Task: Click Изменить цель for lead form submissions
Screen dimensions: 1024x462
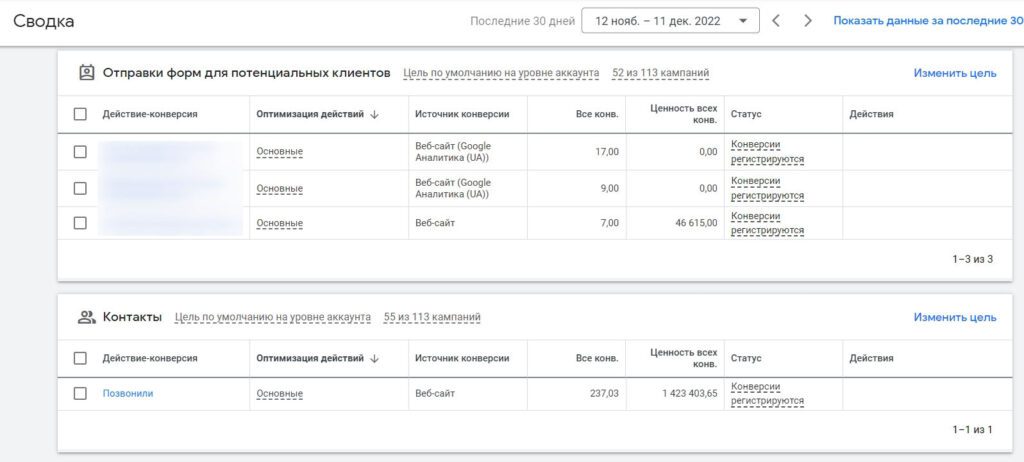Action: (x=954, y=73)
